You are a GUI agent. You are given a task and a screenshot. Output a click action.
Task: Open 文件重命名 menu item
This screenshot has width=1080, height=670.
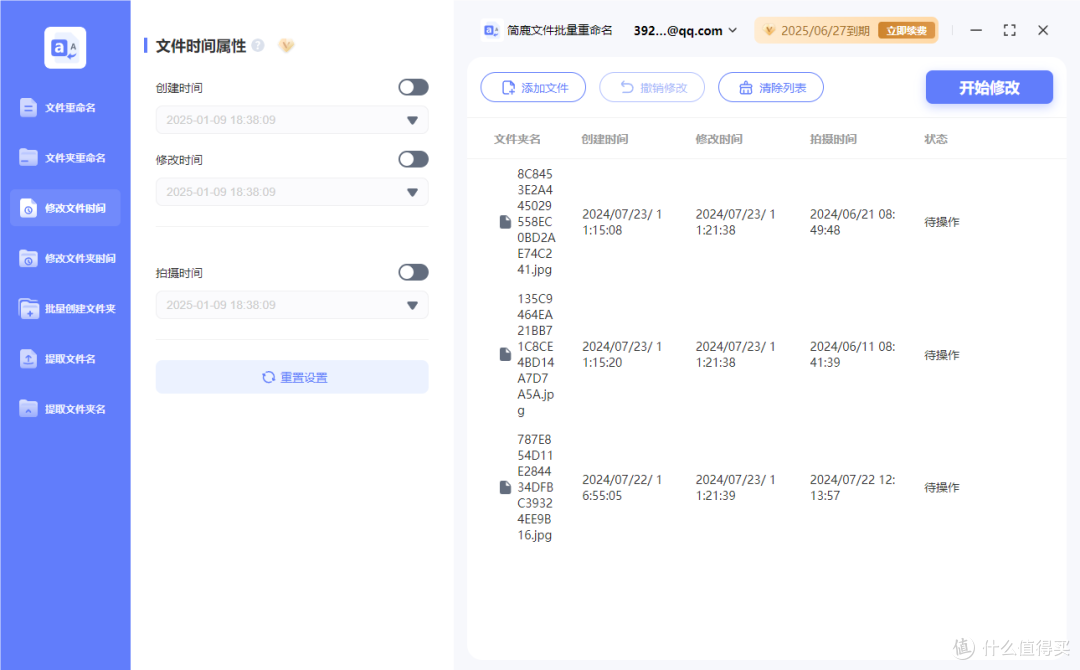[65, 107]
